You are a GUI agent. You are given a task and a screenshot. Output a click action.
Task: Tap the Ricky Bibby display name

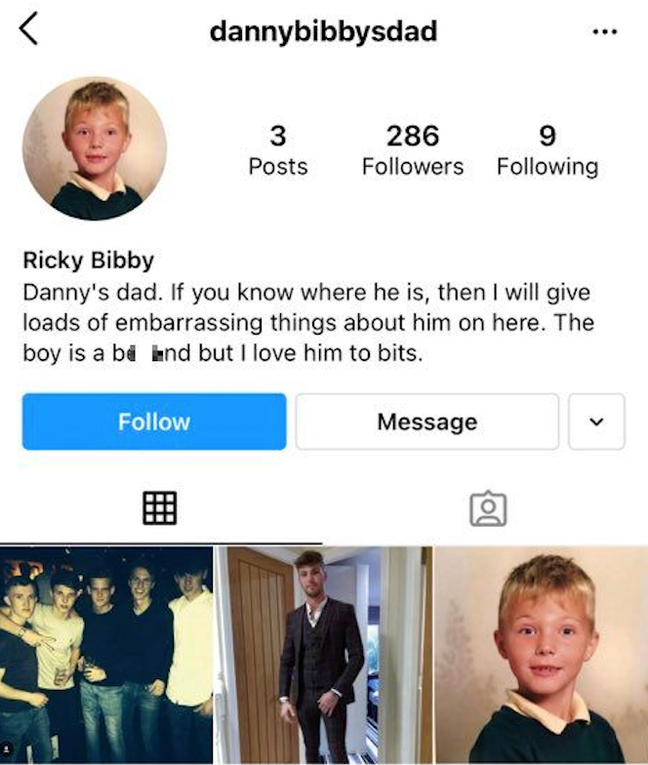coord(88,260)
